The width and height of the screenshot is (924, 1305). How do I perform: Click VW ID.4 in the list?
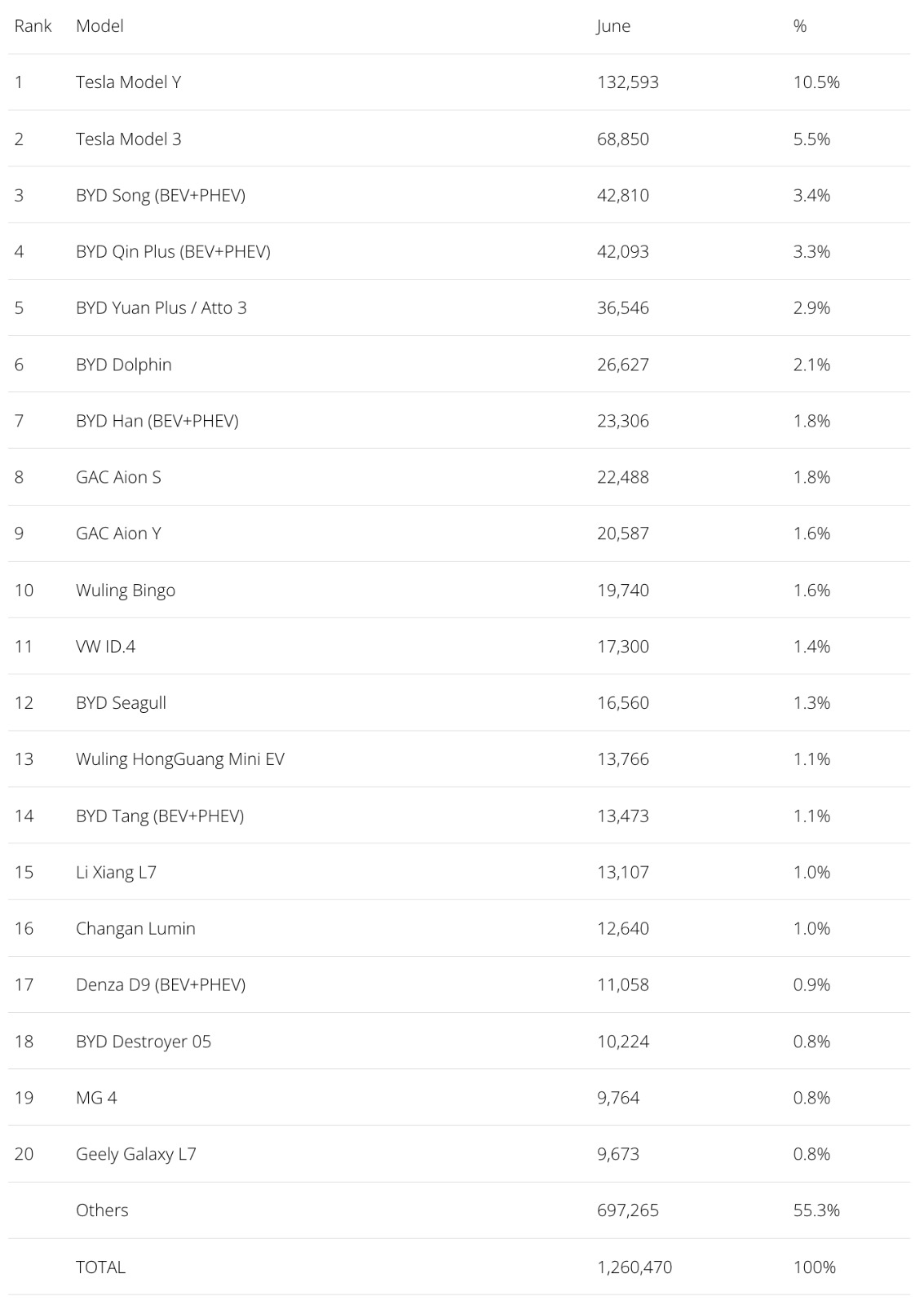[x=105, y=646]
